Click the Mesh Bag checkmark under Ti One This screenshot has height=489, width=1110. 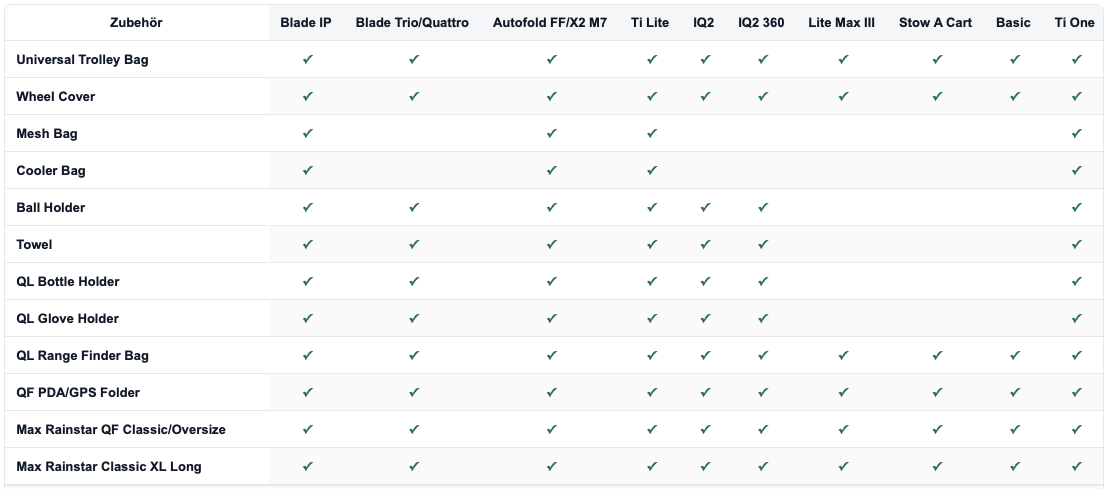(1077, 133)
